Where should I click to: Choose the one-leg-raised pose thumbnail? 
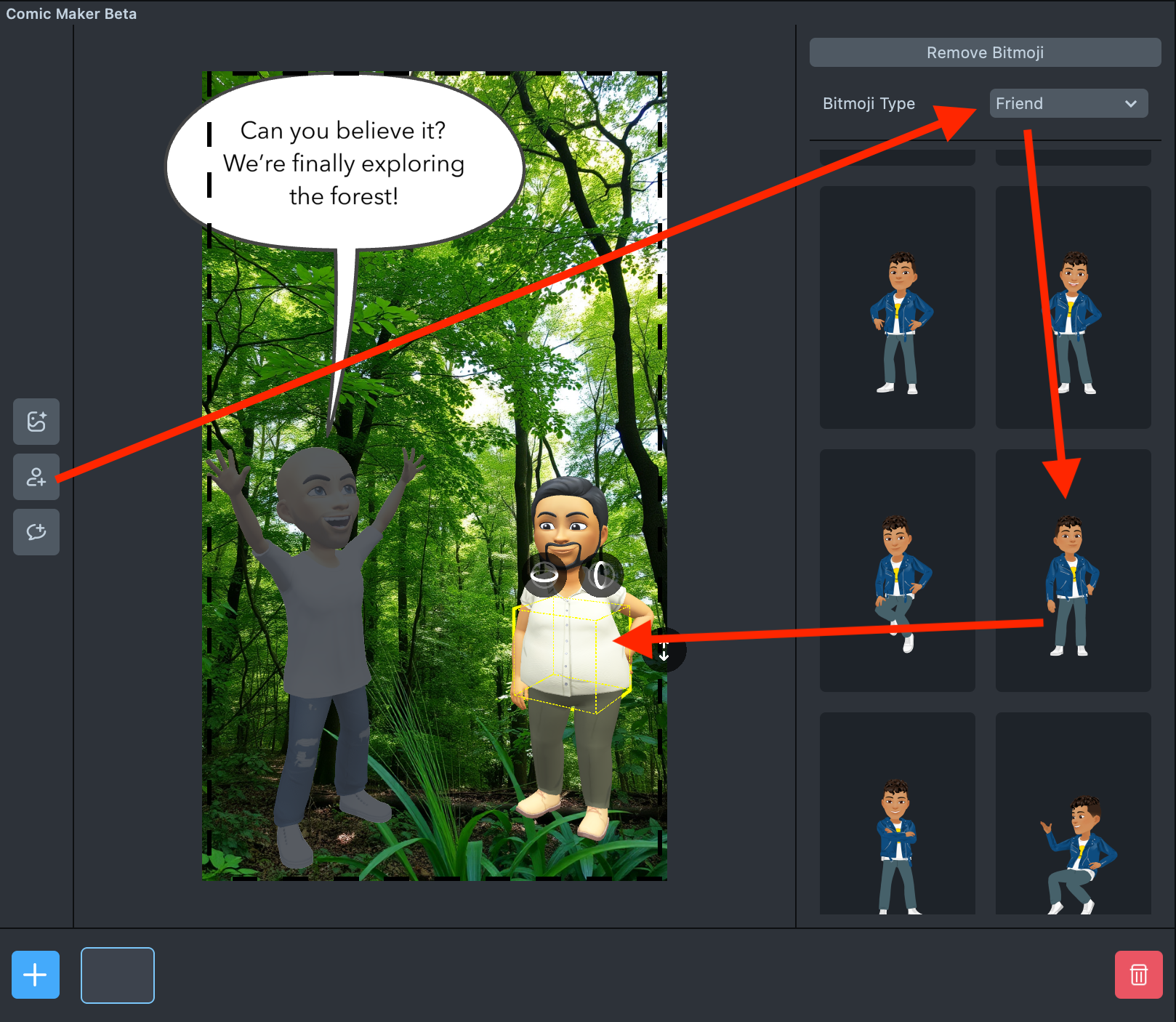tap(897, 571)
